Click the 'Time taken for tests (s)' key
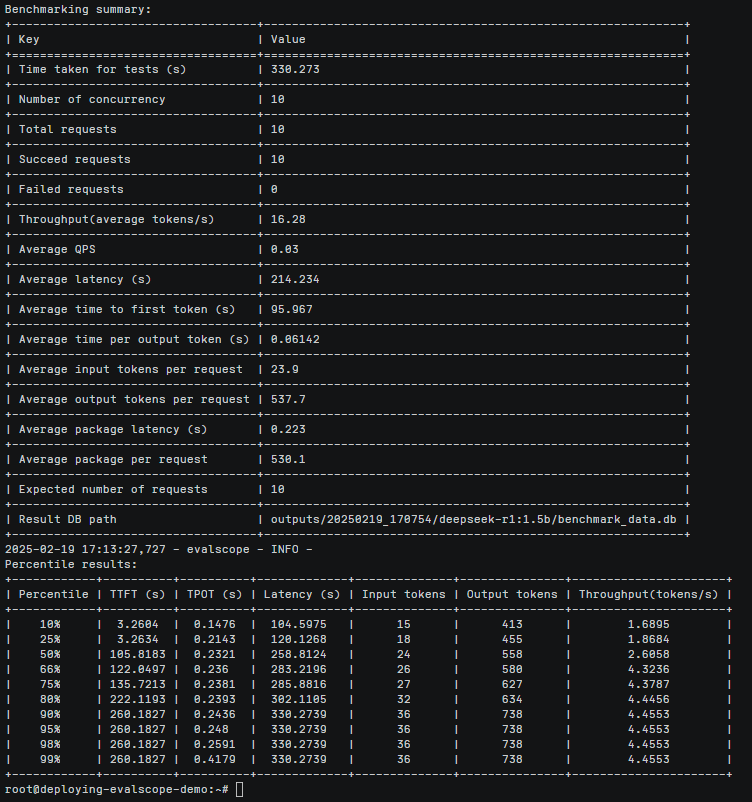The image size is (752, 802). click(x=102, y=69)
